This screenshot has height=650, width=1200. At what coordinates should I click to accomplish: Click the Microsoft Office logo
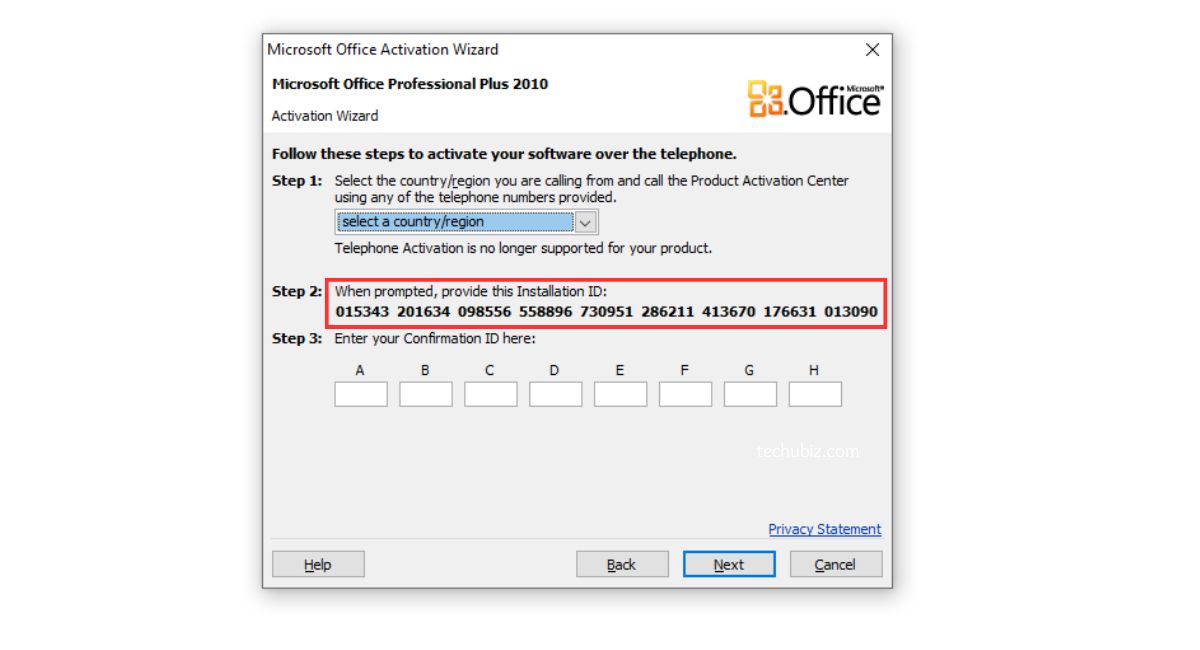pyautogui.click(x=815, y=98)
